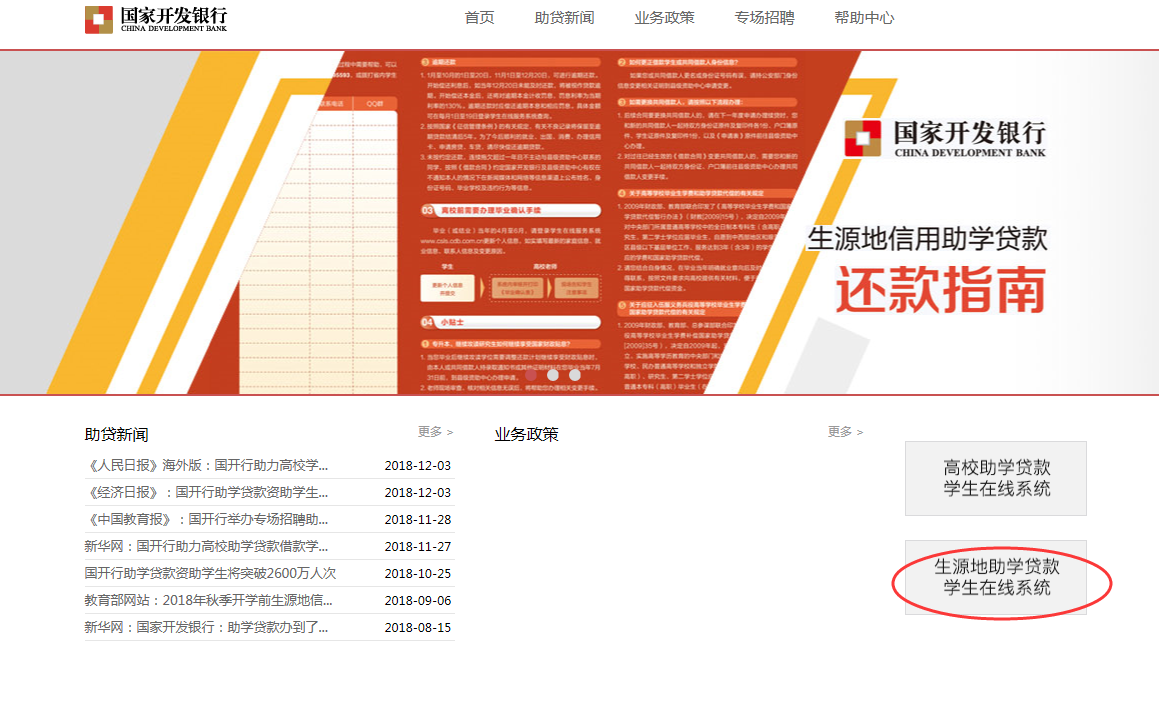This screenshot has height=701, width=1159.
Task: Select 业务政策 in the top navigation
Action: click(x=664, y=18)
